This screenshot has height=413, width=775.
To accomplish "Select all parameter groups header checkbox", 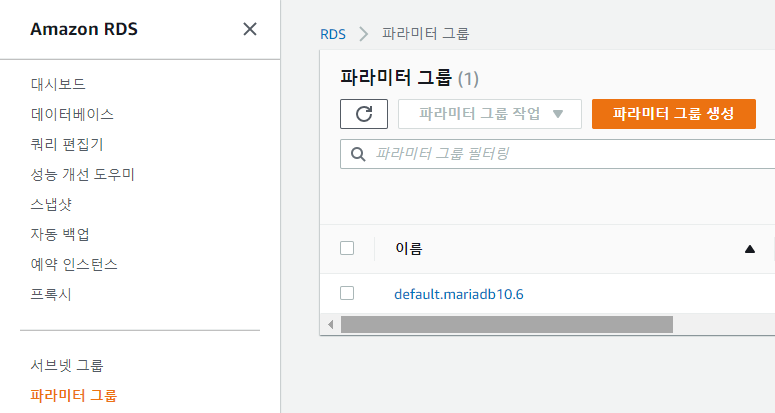I will pos(347,248).
